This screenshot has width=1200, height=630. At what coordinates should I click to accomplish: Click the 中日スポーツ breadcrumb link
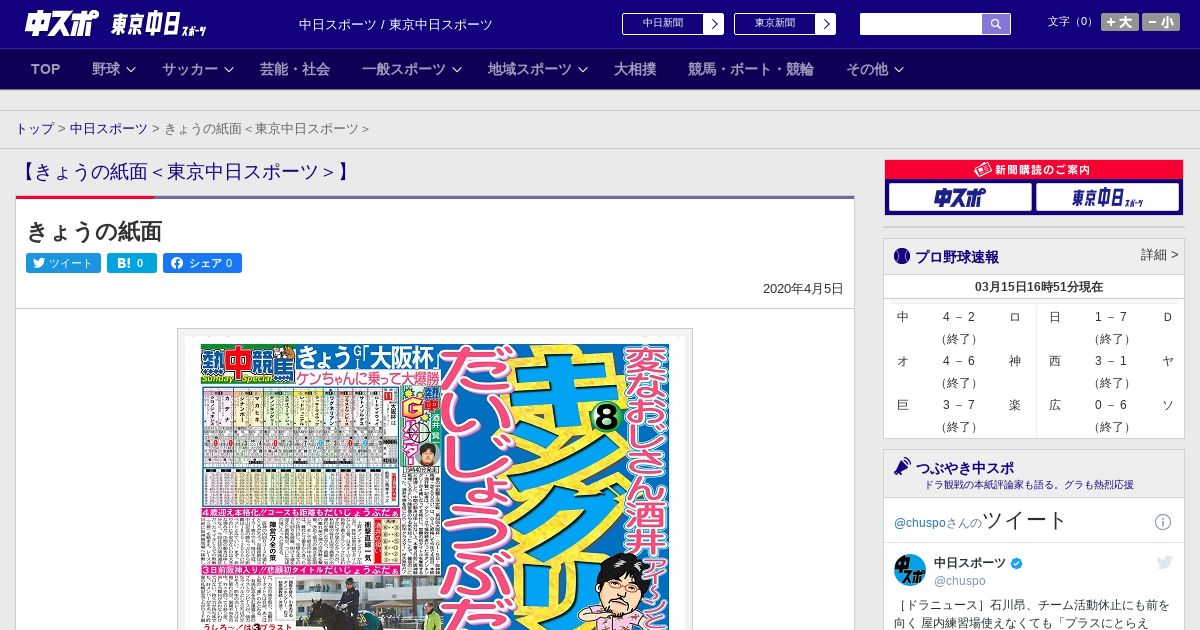coord(109,129)
